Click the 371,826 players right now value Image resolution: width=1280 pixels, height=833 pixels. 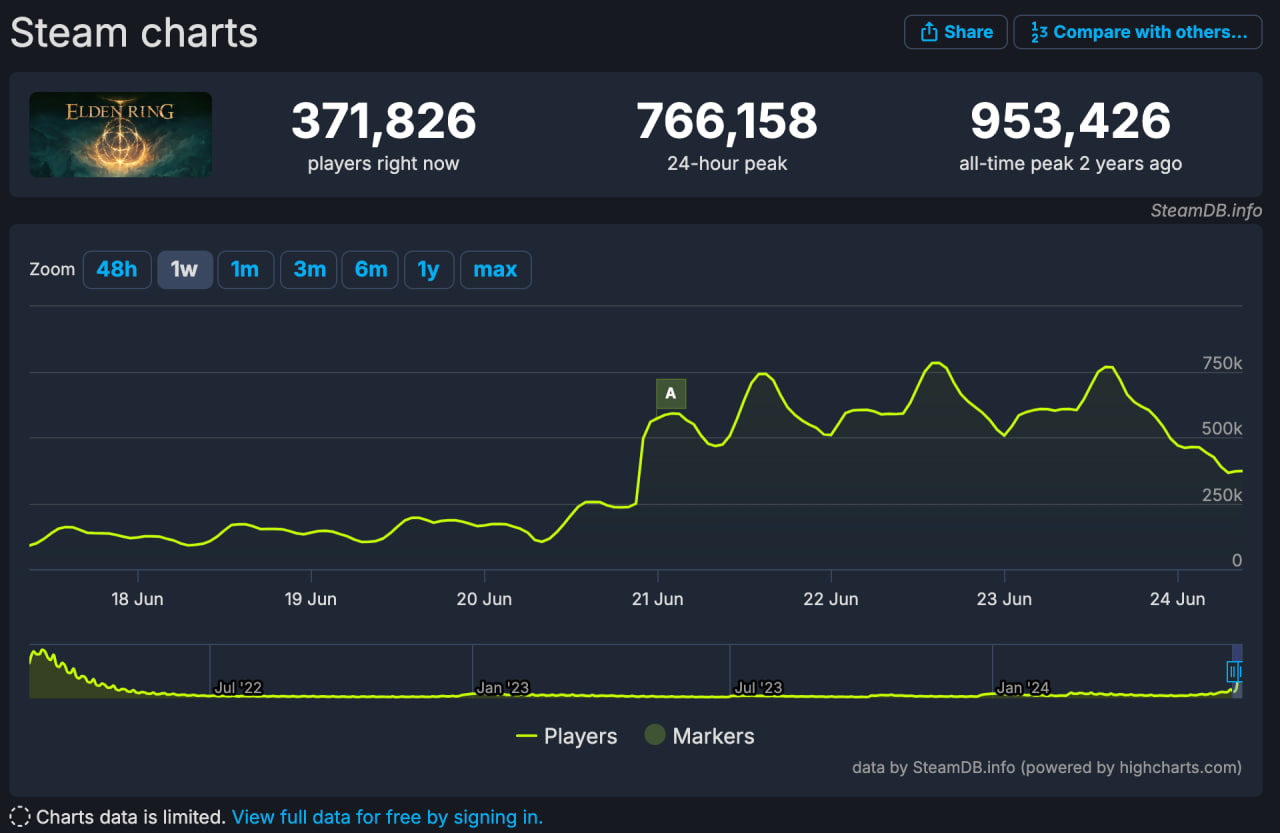click(x=384, y=121)
